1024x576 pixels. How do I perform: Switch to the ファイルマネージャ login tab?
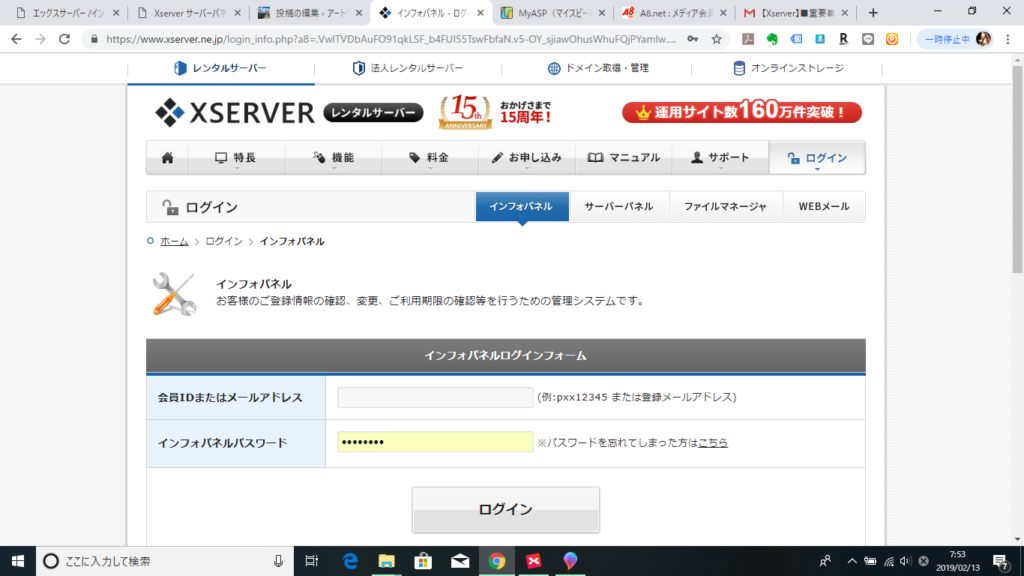coord(725,206)
